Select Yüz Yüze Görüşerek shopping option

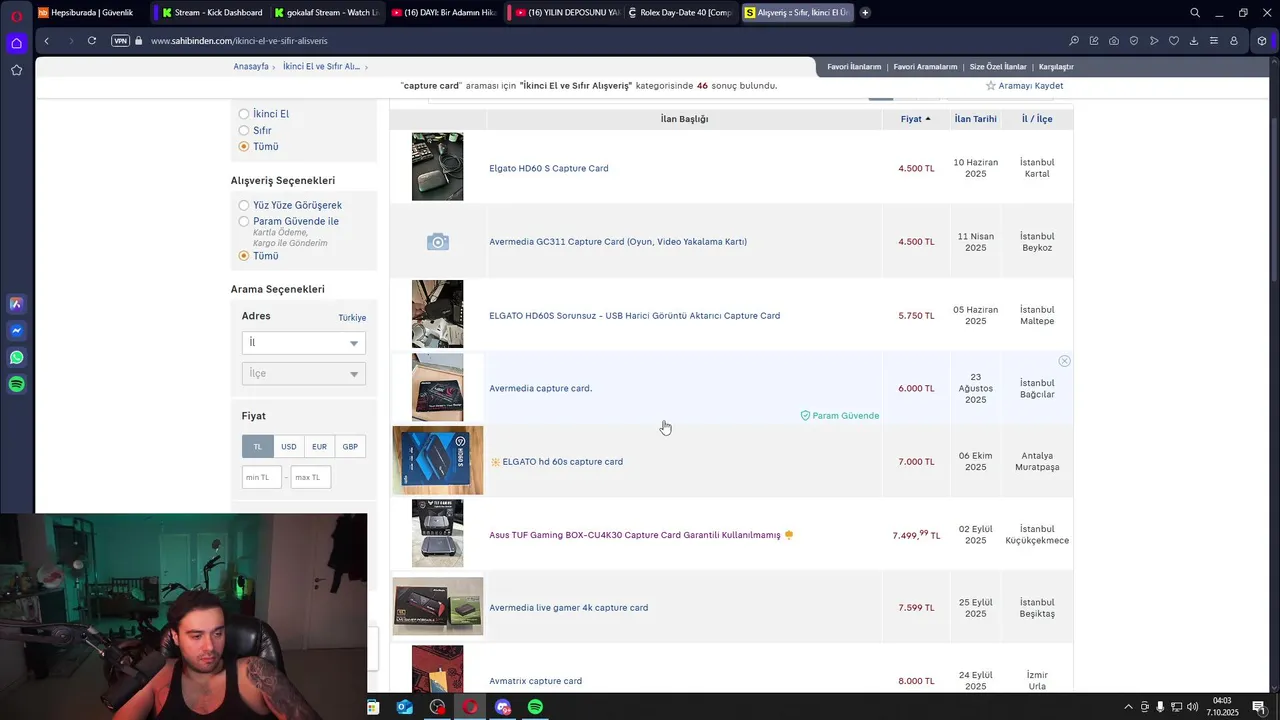[x=244, y=205]
